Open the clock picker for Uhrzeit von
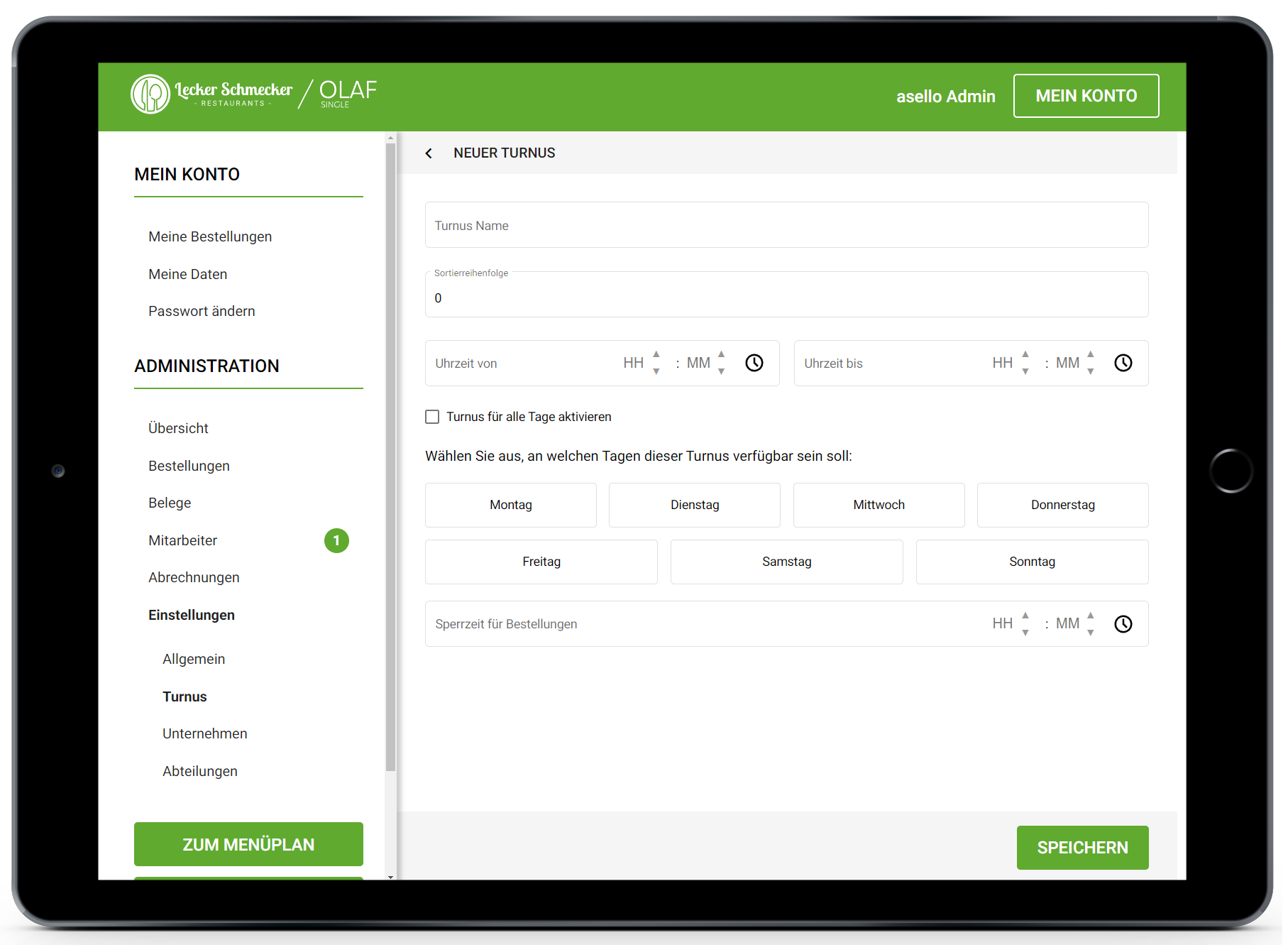Image resolution: width=1288 pixels, height=945 pixels. point(754,363)
